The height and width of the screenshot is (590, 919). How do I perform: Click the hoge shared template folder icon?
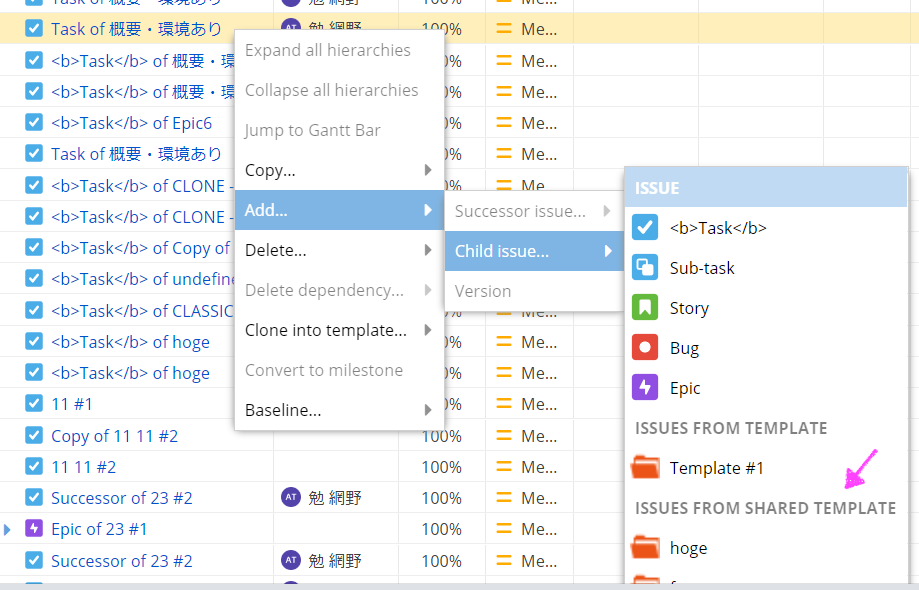click(x=646, y=548)
